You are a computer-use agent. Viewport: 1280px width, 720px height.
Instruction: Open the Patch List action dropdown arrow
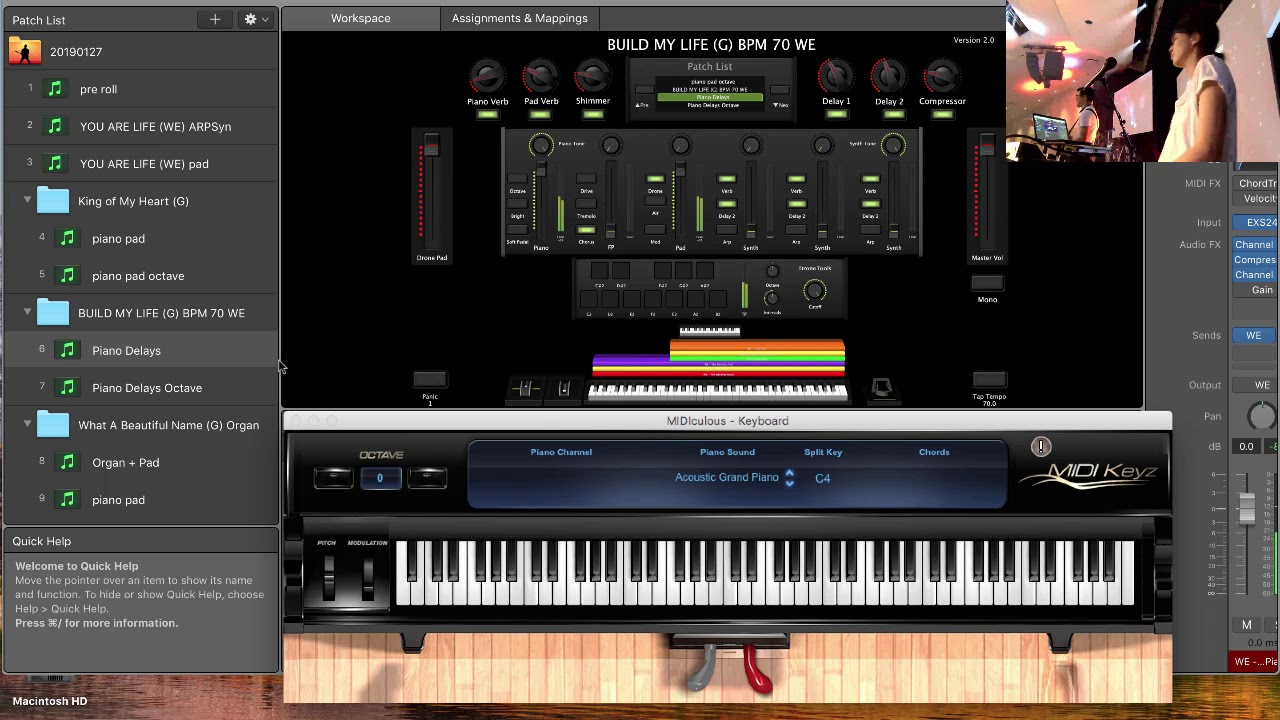265,19
